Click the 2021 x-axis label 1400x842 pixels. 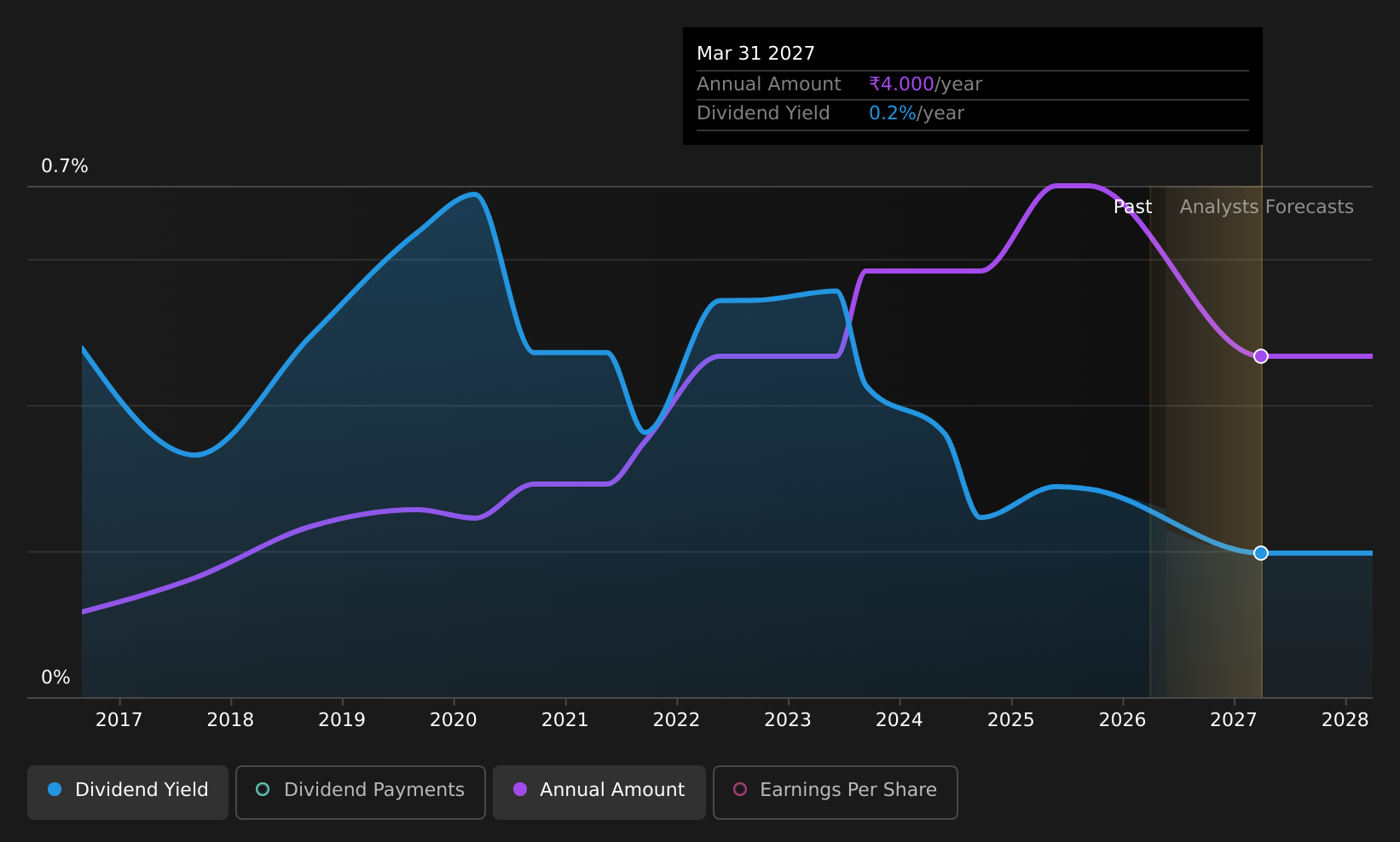pyautogui.click(x=565, y=720)
